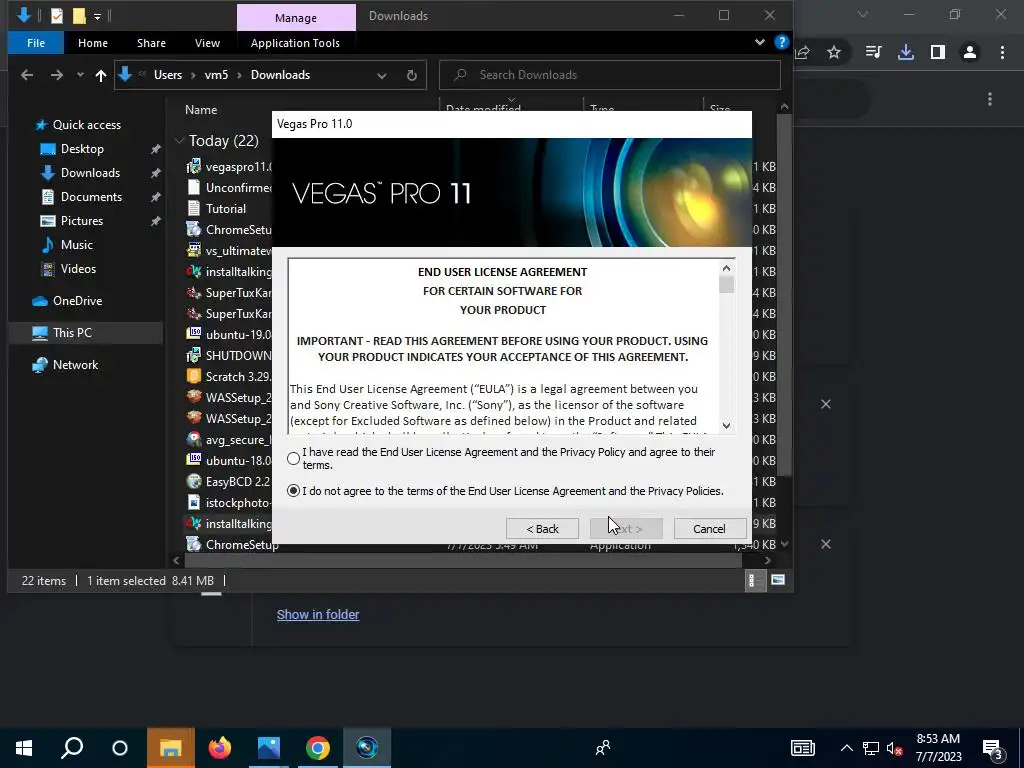Open Chrome from taskbar
Viewport: 1024px width, 768px height.
click(x=317, y=748)
